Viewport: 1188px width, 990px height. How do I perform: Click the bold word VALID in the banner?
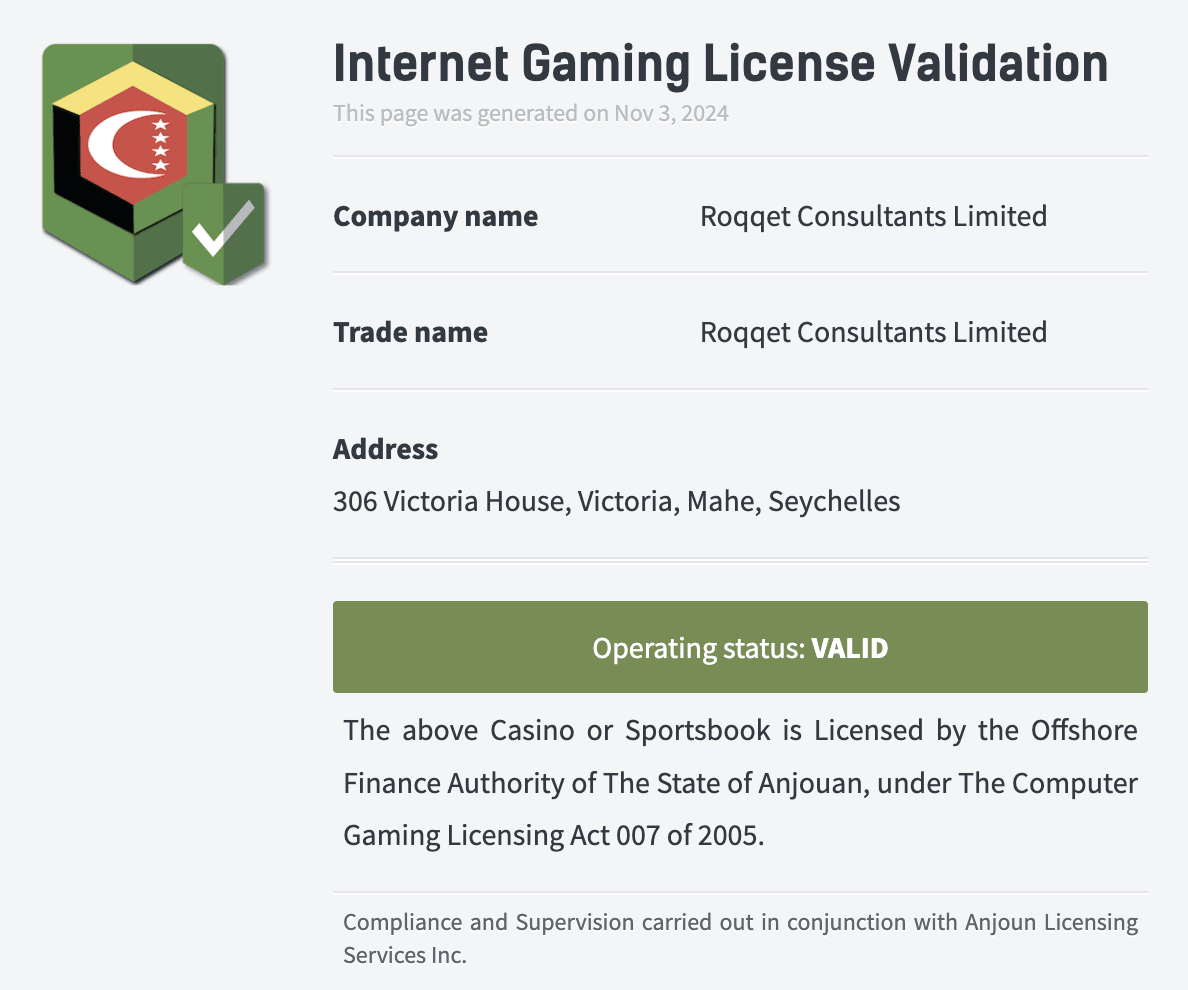850,648
